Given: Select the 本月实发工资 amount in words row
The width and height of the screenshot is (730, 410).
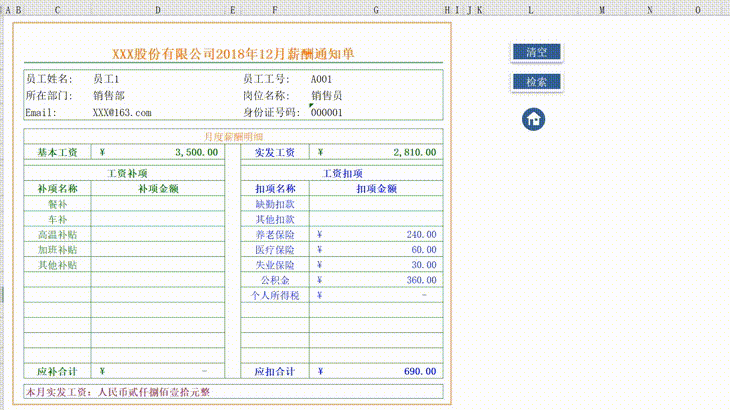Looking at the screenshot, I should coord(233,392).
